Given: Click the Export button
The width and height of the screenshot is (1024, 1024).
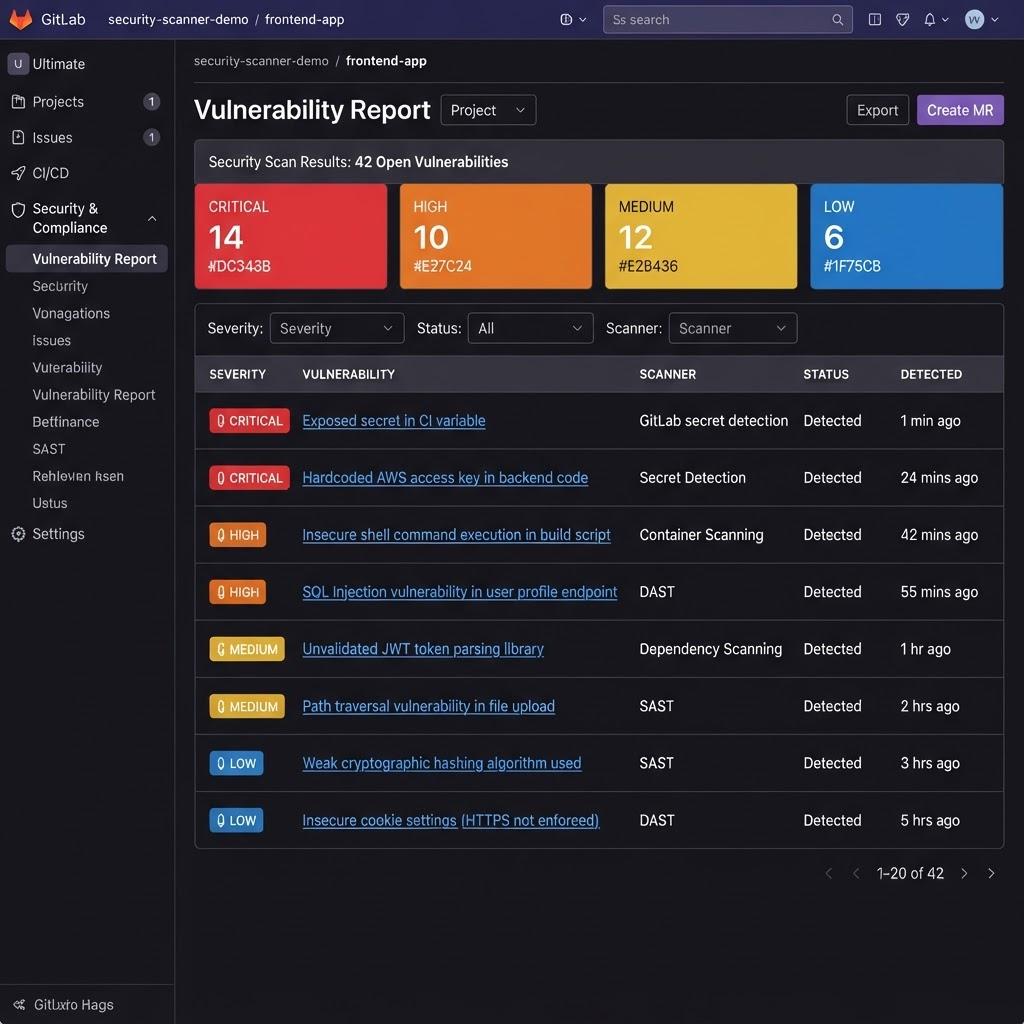Looking at the screenshot, I should click(878, 110).
